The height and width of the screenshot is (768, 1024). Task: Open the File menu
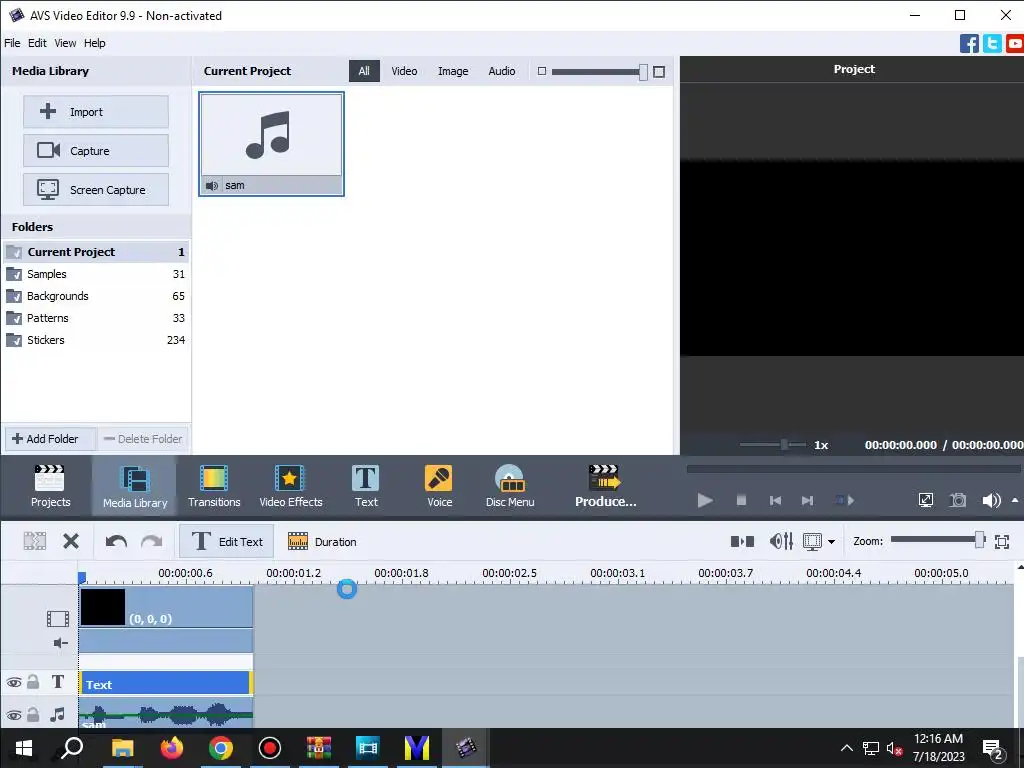click(12, 43)
